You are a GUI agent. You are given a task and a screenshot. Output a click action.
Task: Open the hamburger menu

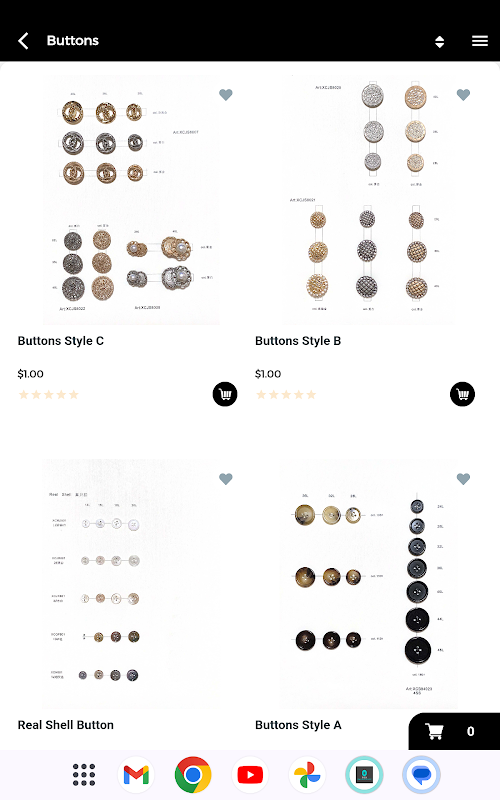click(480, 41)
